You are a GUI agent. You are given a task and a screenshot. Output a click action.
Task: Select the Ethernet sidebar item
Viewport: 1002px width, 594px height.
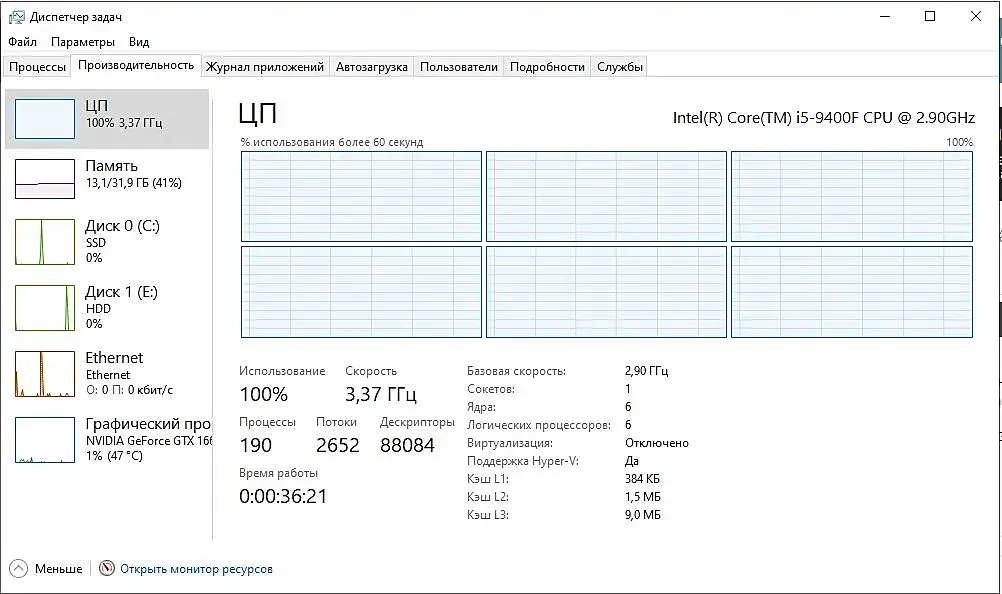[107, 374]
